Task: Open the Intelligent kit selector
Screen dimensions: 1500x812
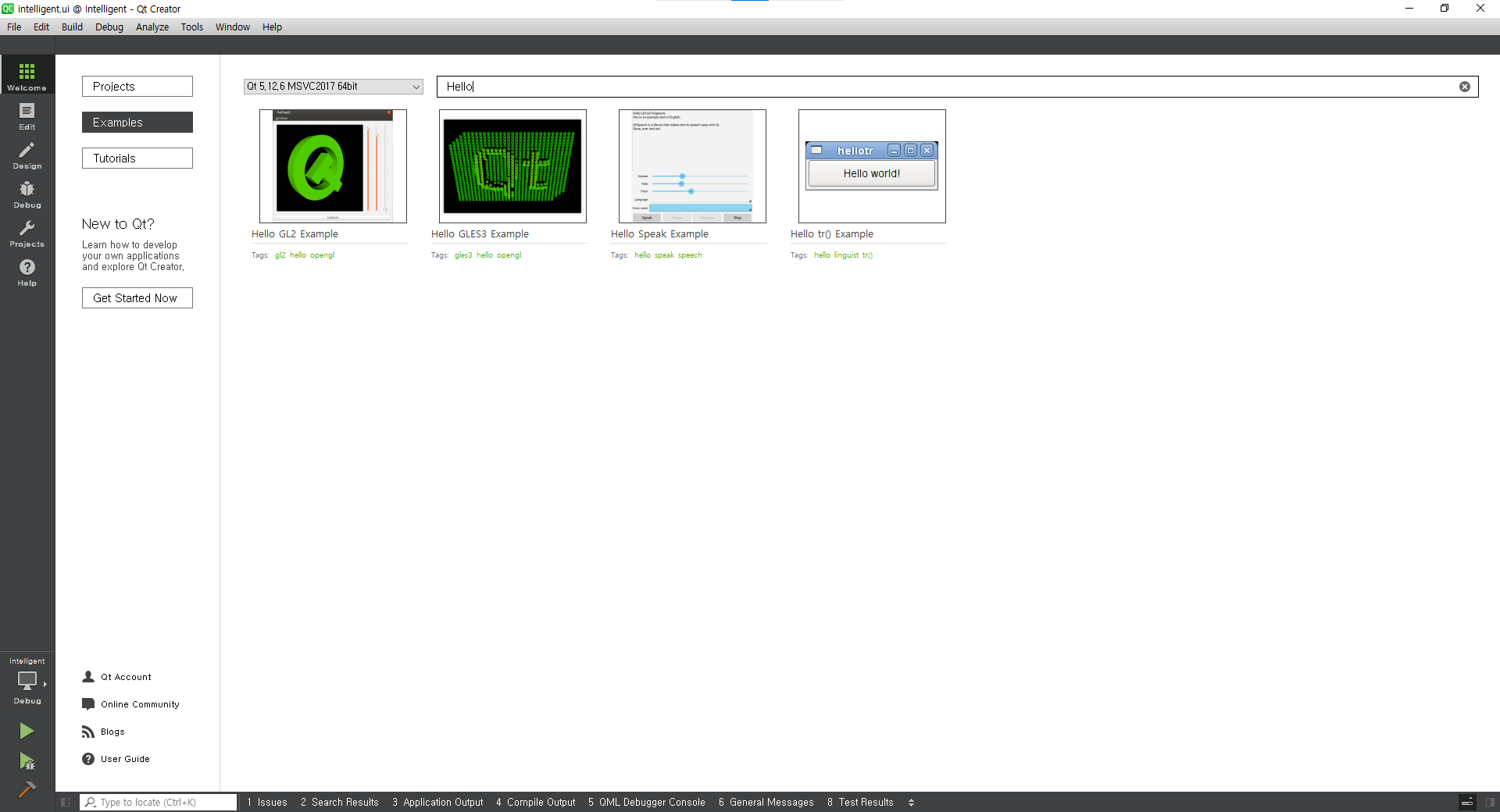Action: [27, 682]
